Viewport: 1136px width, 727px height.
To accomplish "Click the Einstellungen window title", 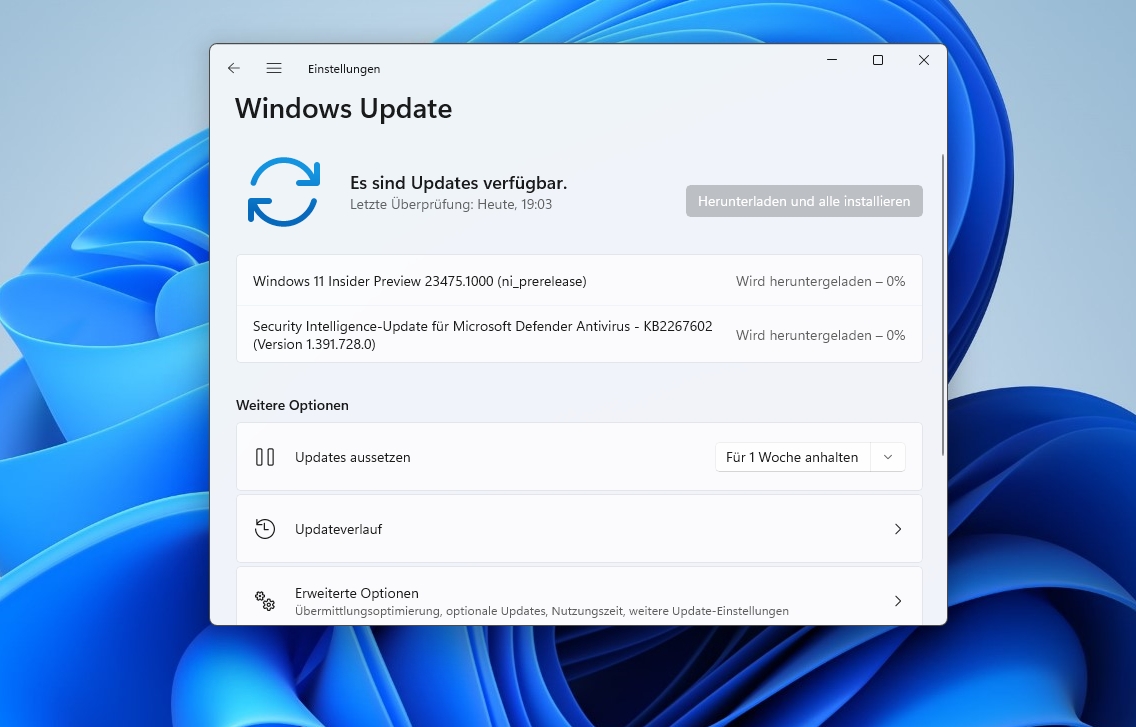I will tap(344, 69).
